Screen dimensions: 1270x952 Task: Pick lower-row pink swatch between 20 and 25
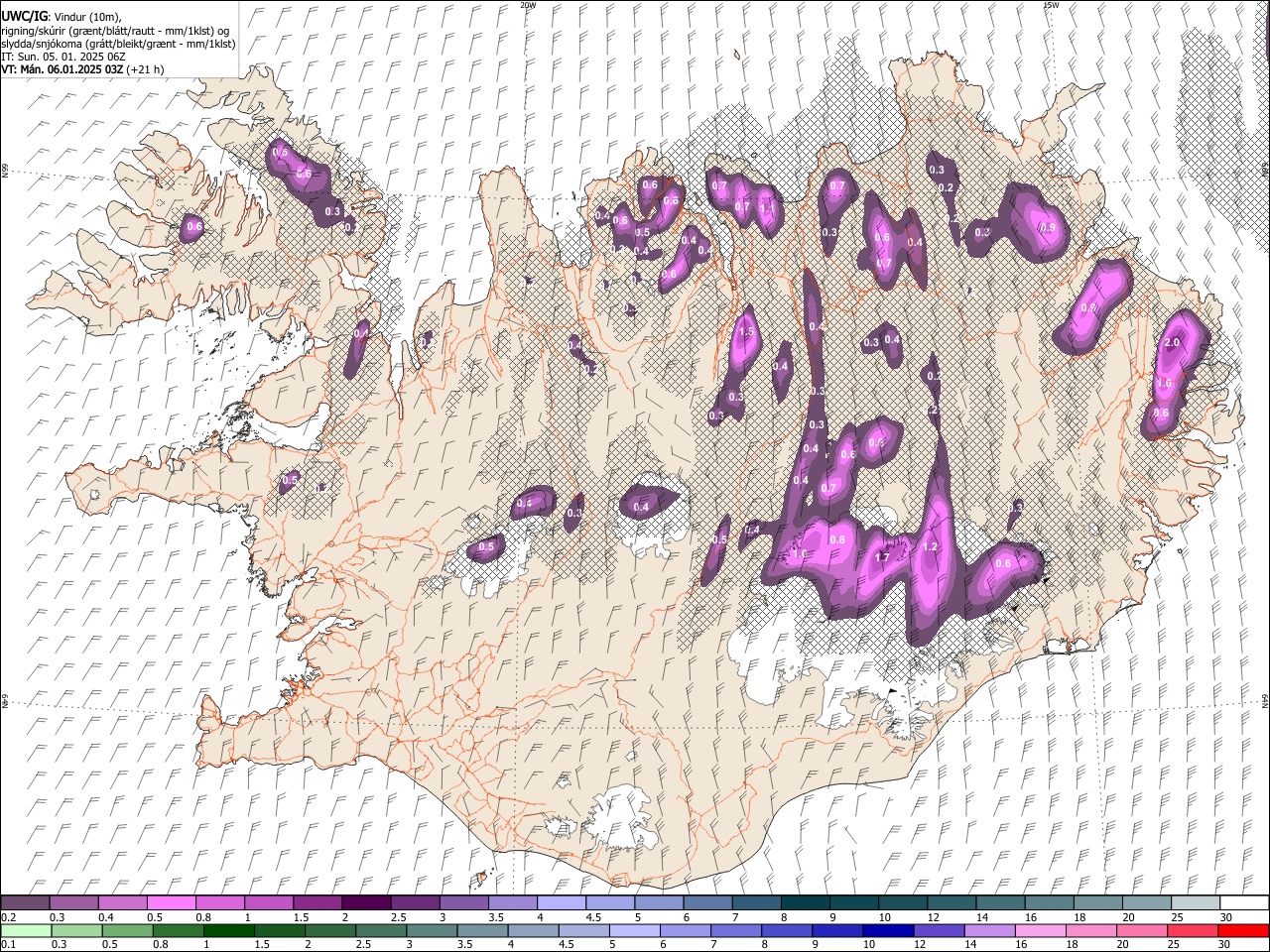click(1142, 930)
